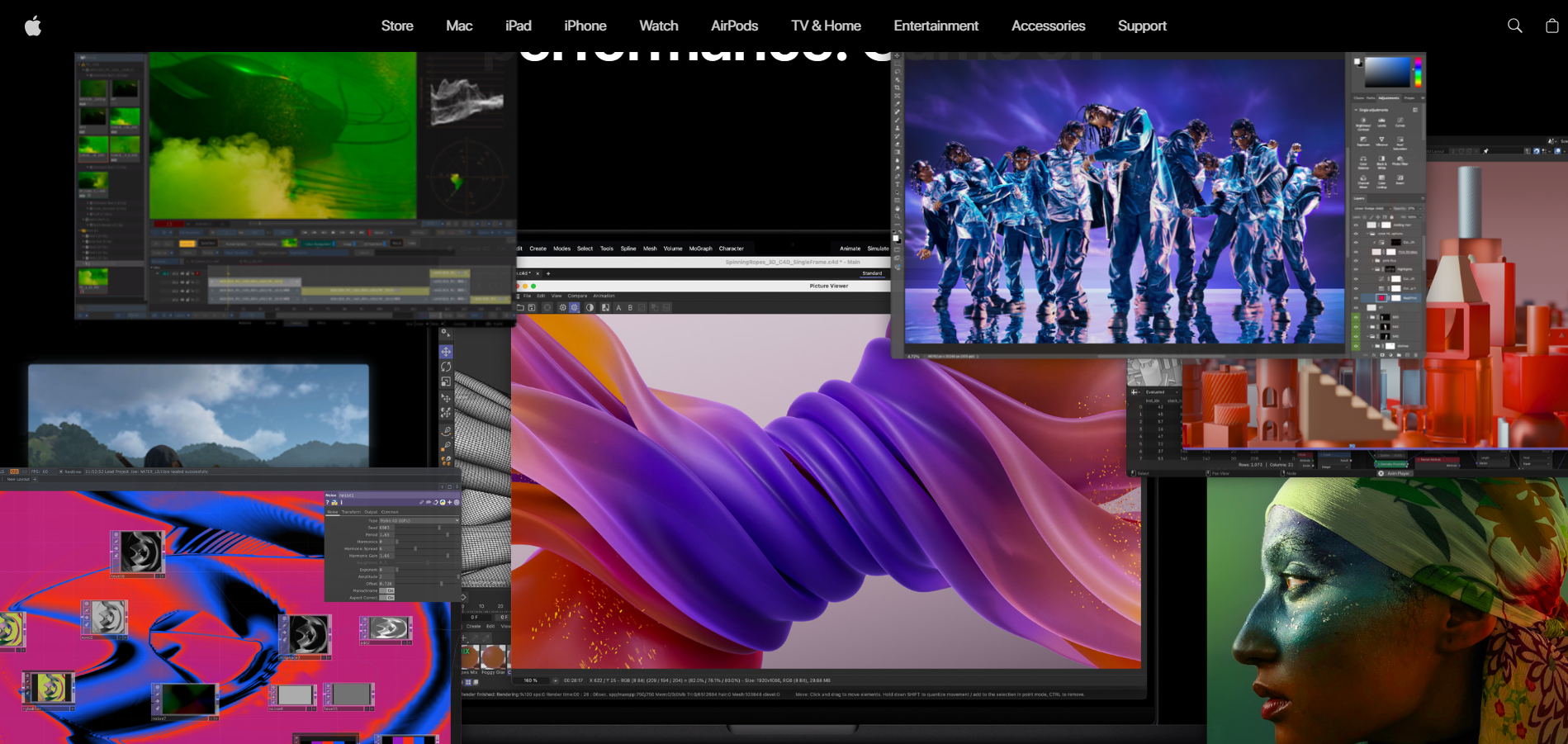Click Picture Viewer's open folder icon
Screen dimensions: 1568x744
coord(520,307)
